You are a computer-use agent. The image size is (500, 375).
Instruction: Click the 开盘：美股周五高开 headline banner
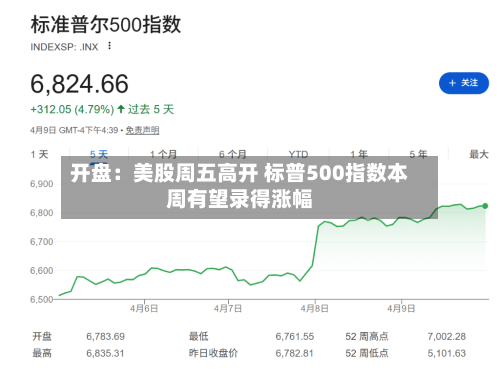pyautogui.click(x=249, y=187)
